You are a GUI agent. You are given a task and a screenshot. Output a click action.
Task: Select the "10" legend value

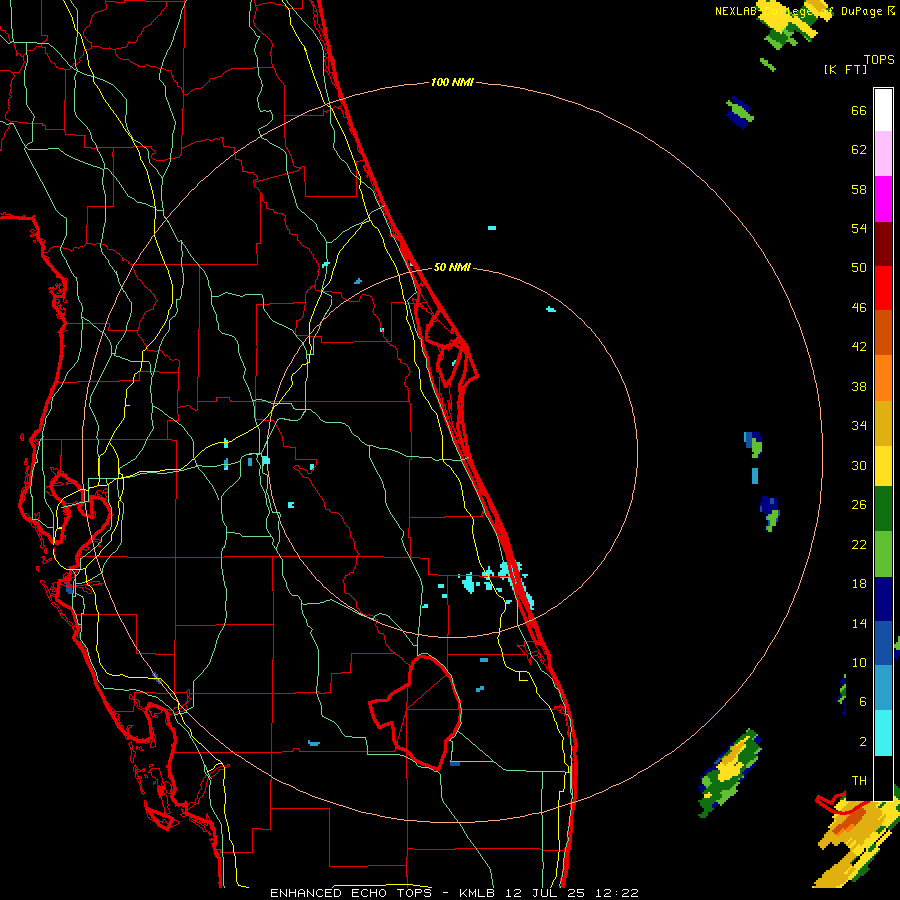[x=859, y=663]
